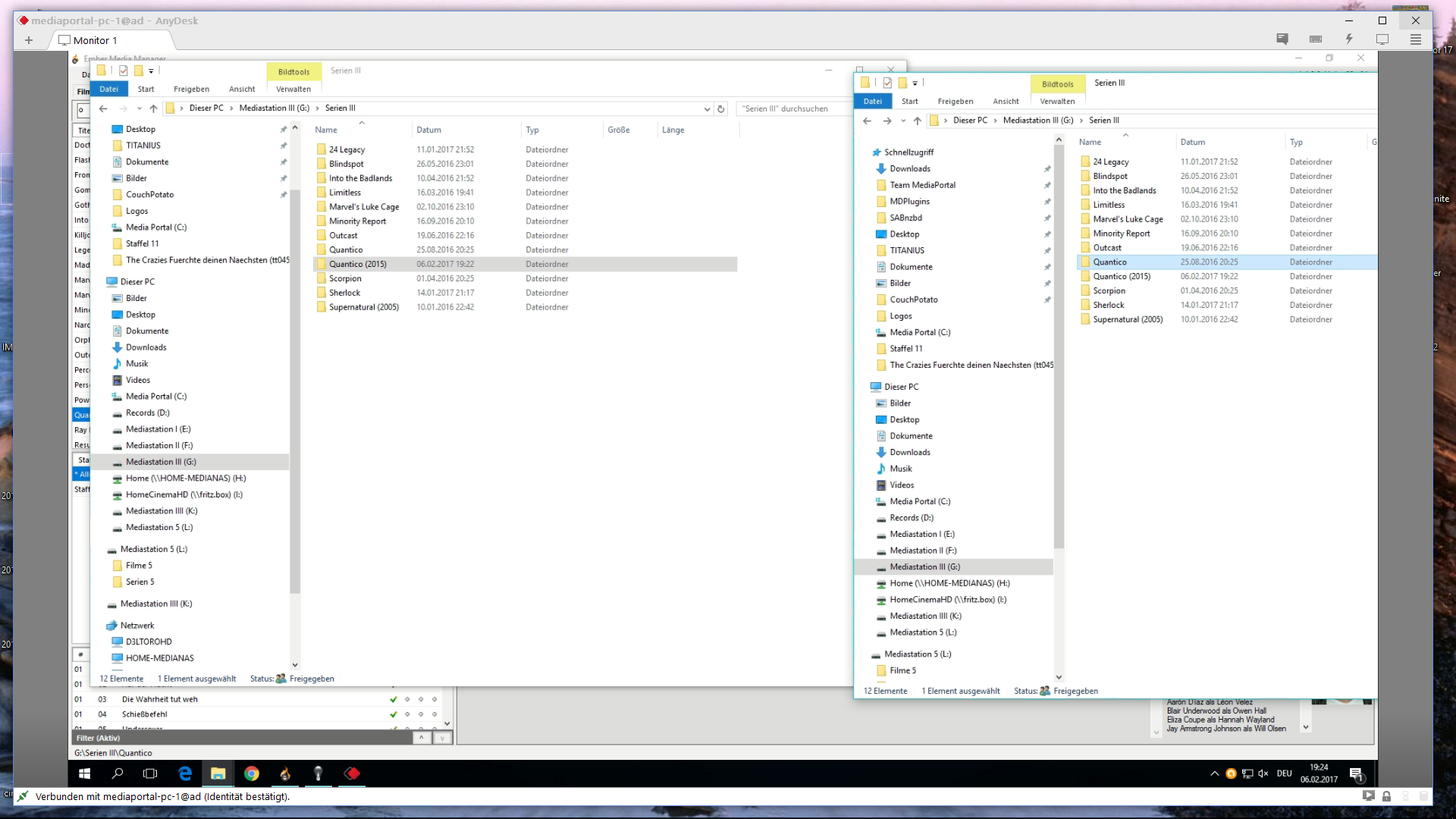The height and width of the screenshot is (819, 1456).
Task: Open Datei menu in left Explorer
Action: point(109,89)
